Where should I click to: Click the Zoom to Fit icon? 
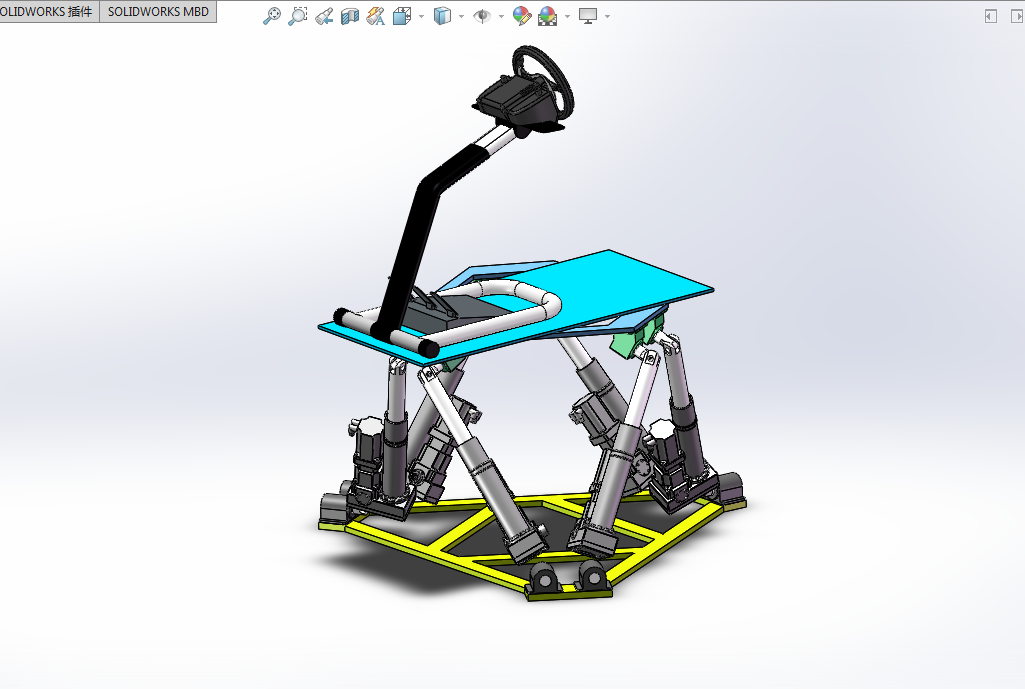[272, 16]
